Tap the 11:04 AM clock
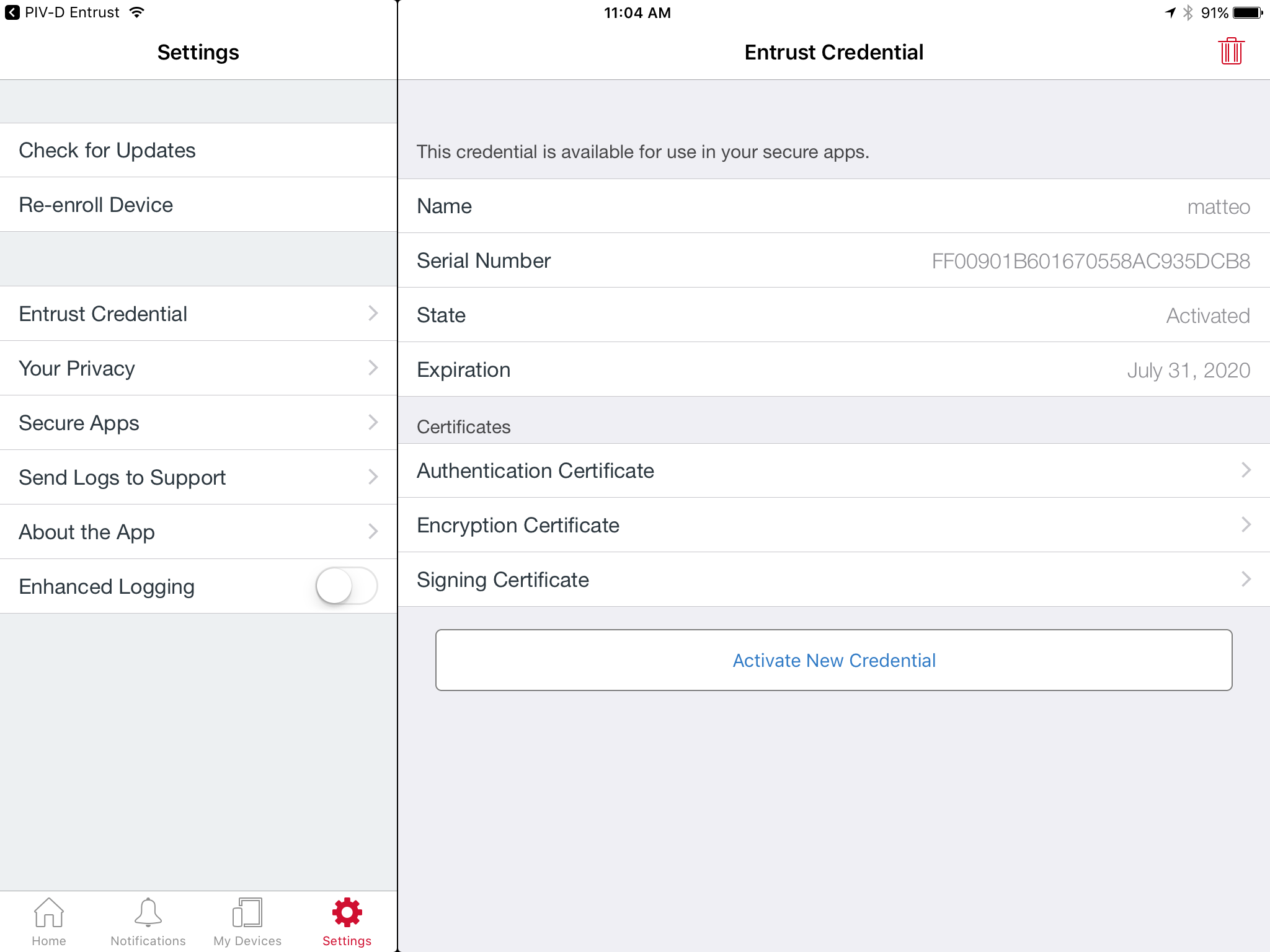This screenshot has width=1270, height=952. click(x=637, y=13)
